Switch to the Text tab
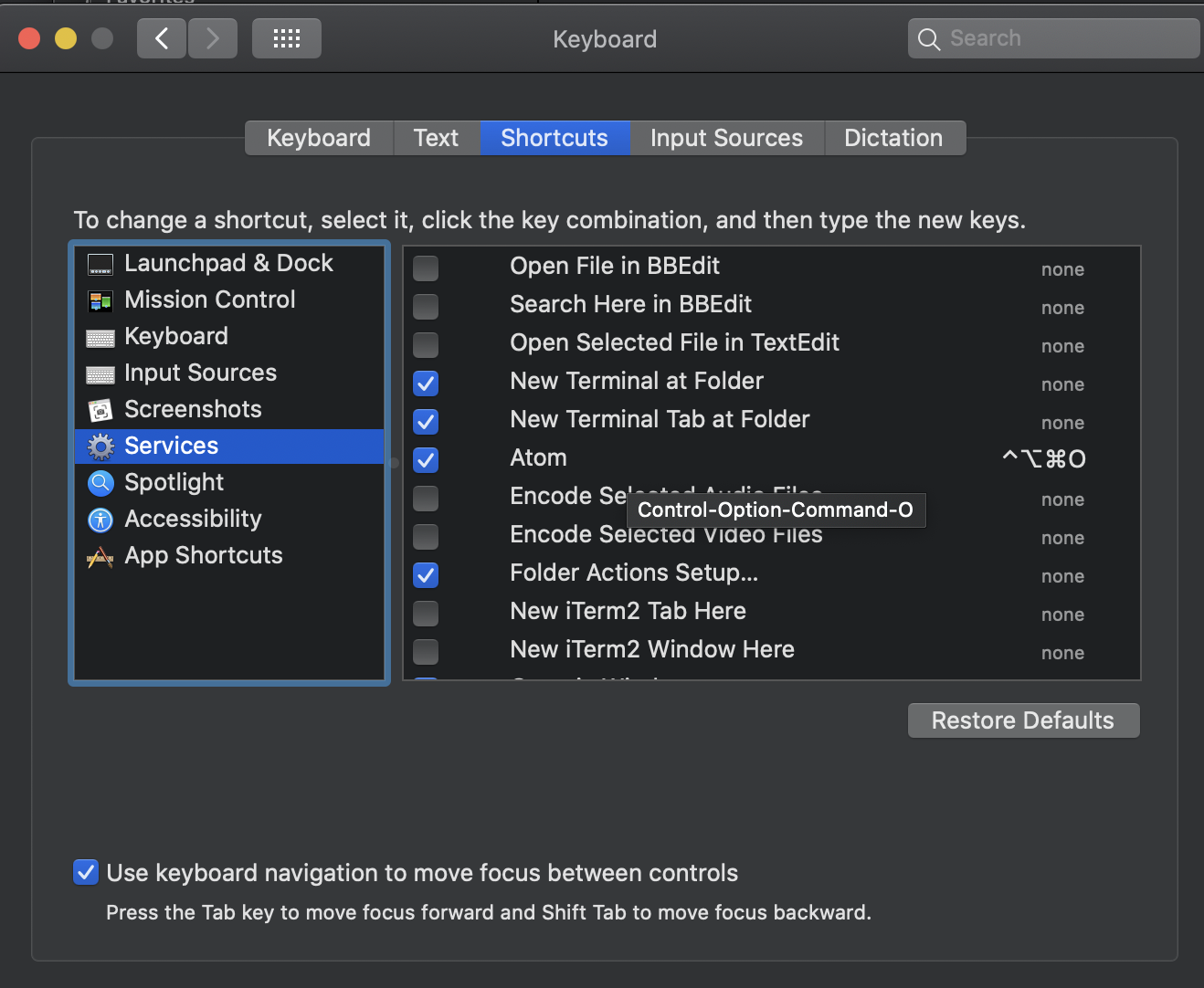Screen dimensions: 1204x988 [x=436, y=138]
